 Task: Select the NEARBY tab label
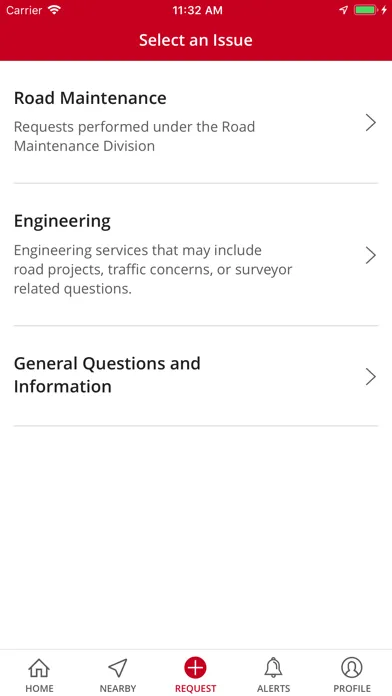point(118,688)
